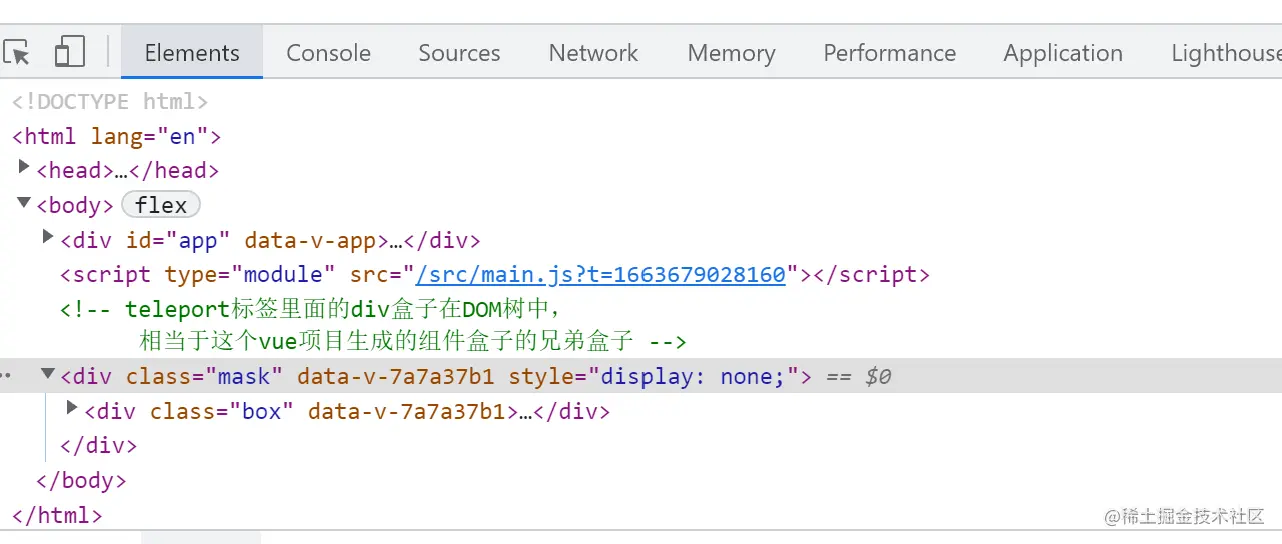1282x544 pixels.
Task: Open the Lighthouse tab
Action: [x=1226, y=53]
